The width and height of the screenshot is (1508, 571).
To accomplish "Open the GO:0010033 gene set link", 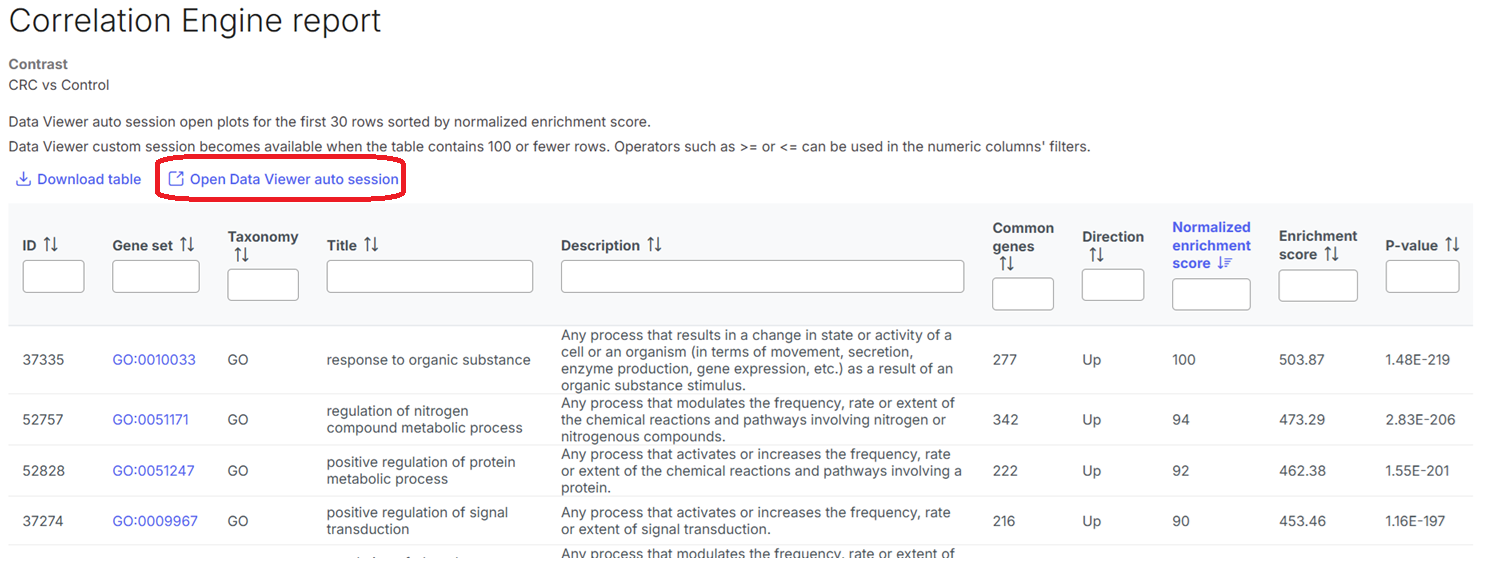I will pos(154,360).
